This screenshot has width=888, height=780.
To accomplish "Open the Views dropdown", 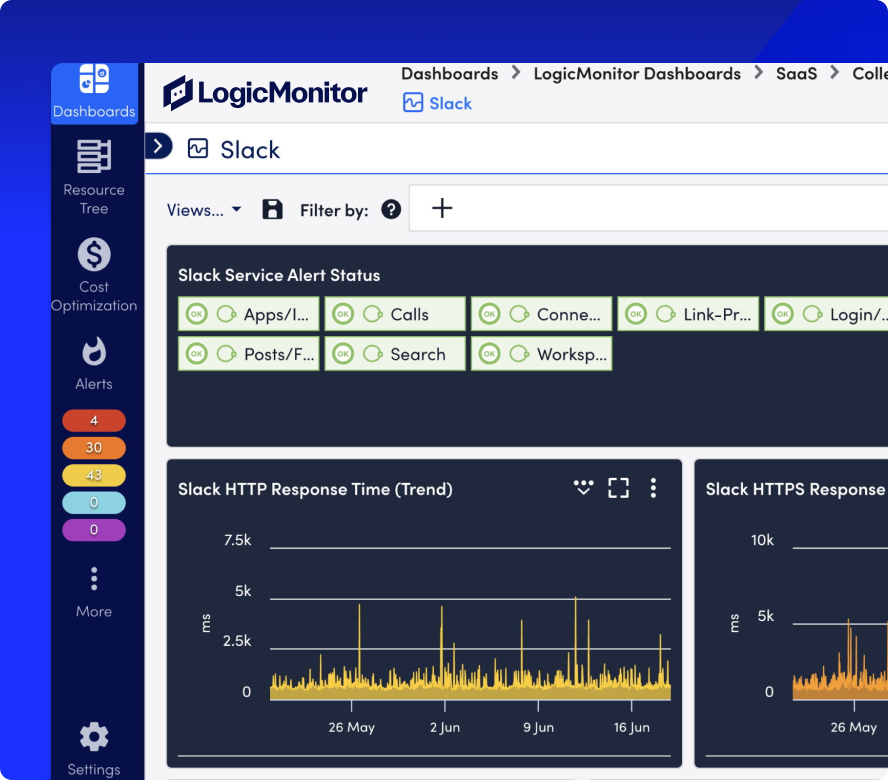I will [204, 210].
